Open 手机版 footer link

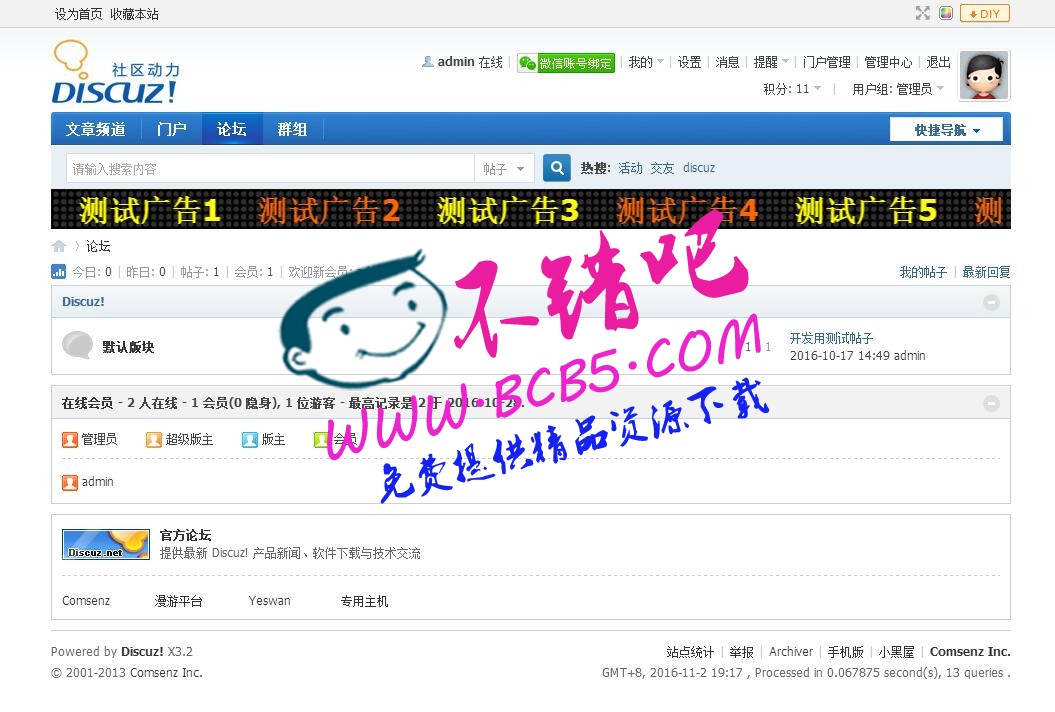845,651
